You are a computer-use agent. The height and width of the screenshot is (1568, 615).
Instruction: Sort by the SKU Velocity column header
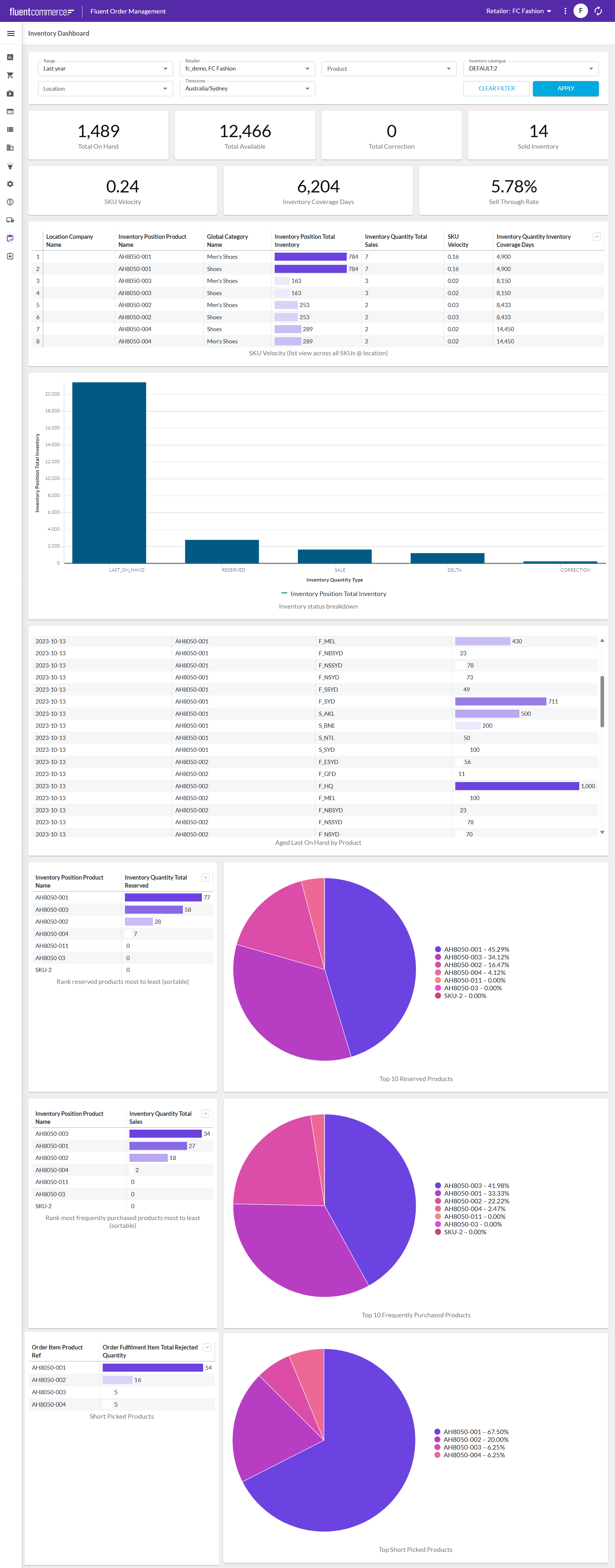(x=458, y=240)
